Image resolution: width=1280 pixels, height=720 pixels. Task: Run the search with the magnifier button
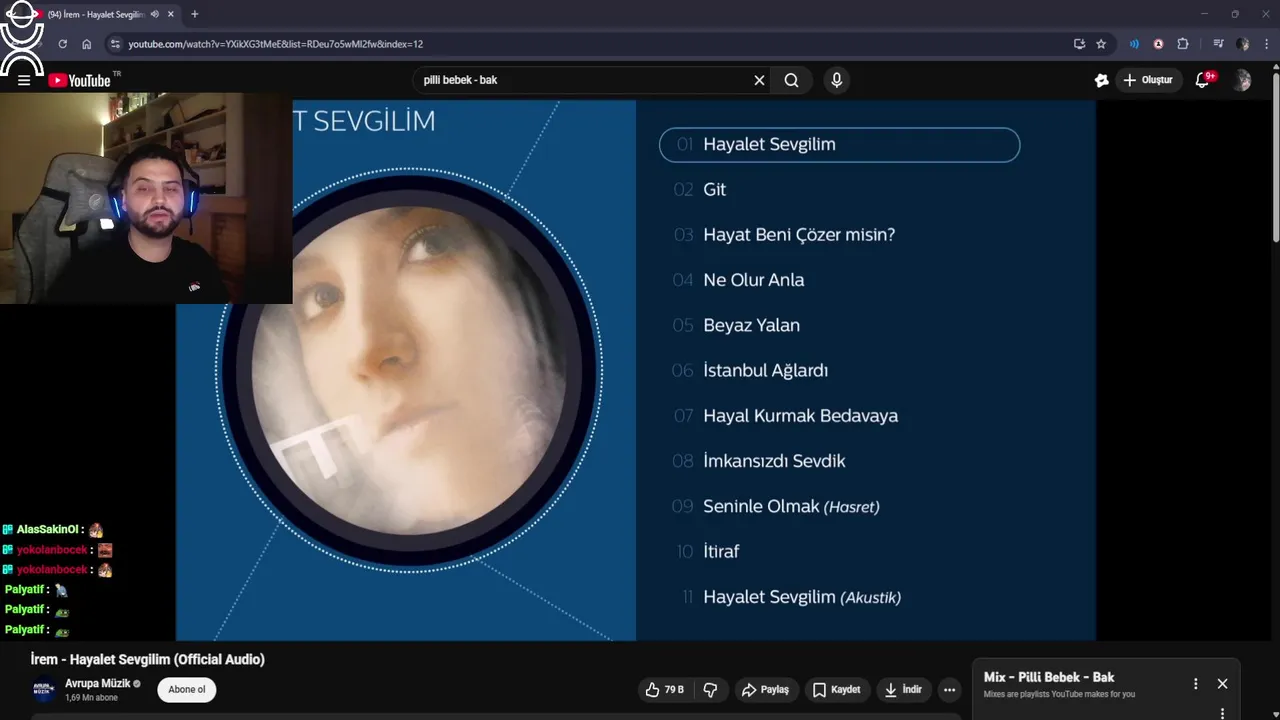[791, 80]
